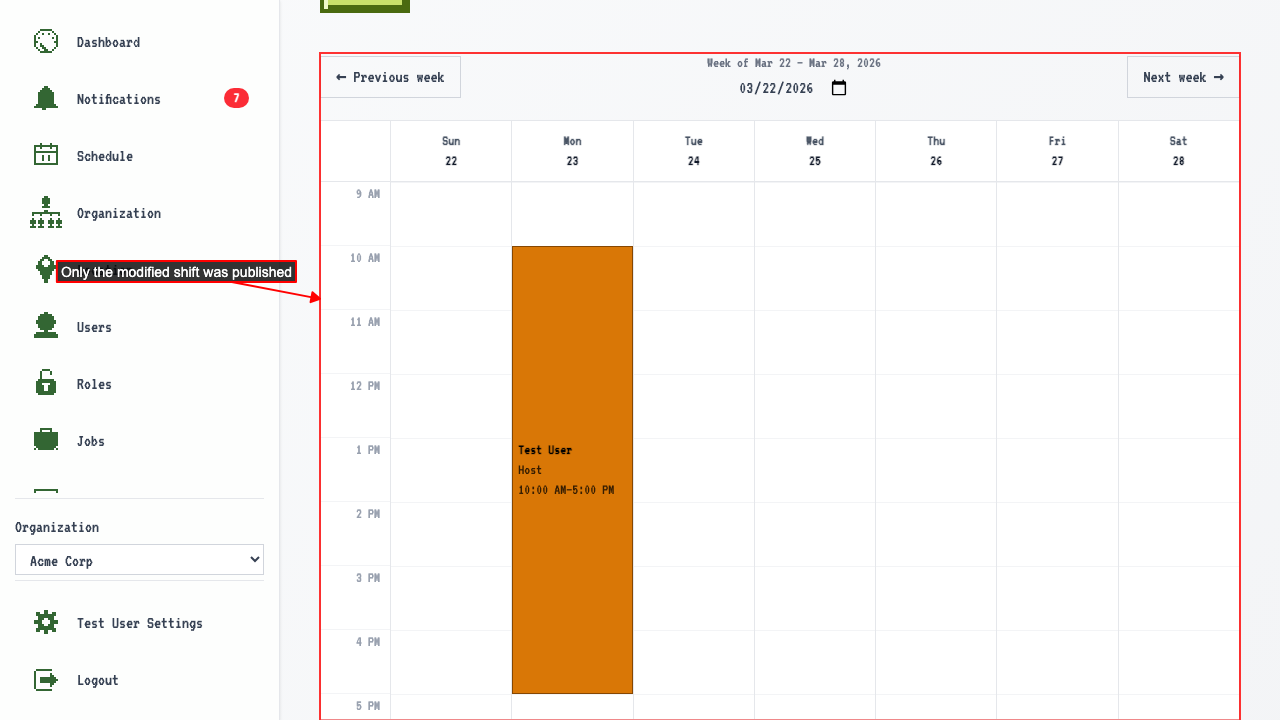The height and width of the screenshot is (720, 1280).
Task: Click the Schedule calendar icon
Action: pos(46,155)
